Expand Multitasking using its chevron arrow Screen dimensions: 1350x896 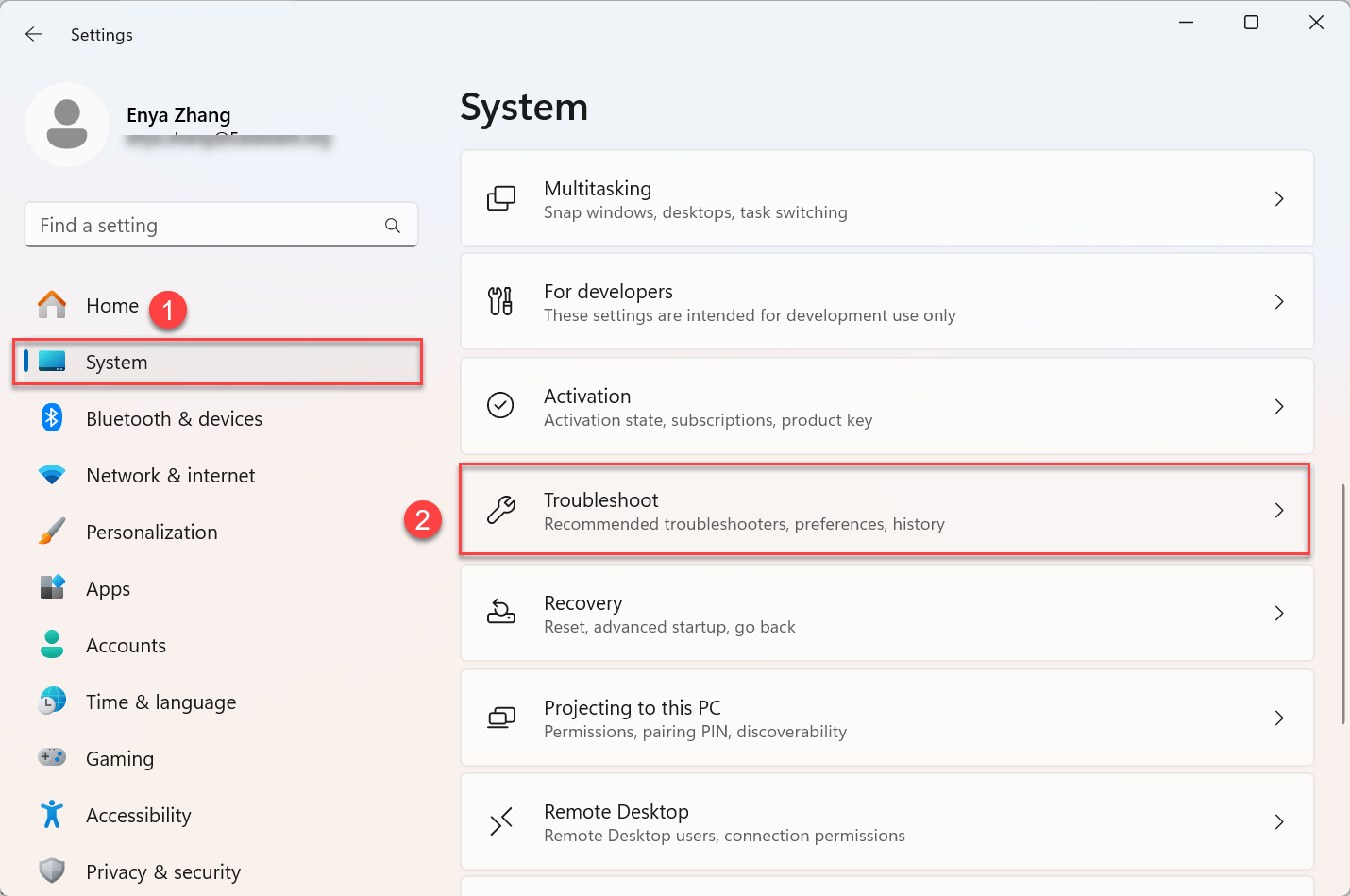[1279, 199]
